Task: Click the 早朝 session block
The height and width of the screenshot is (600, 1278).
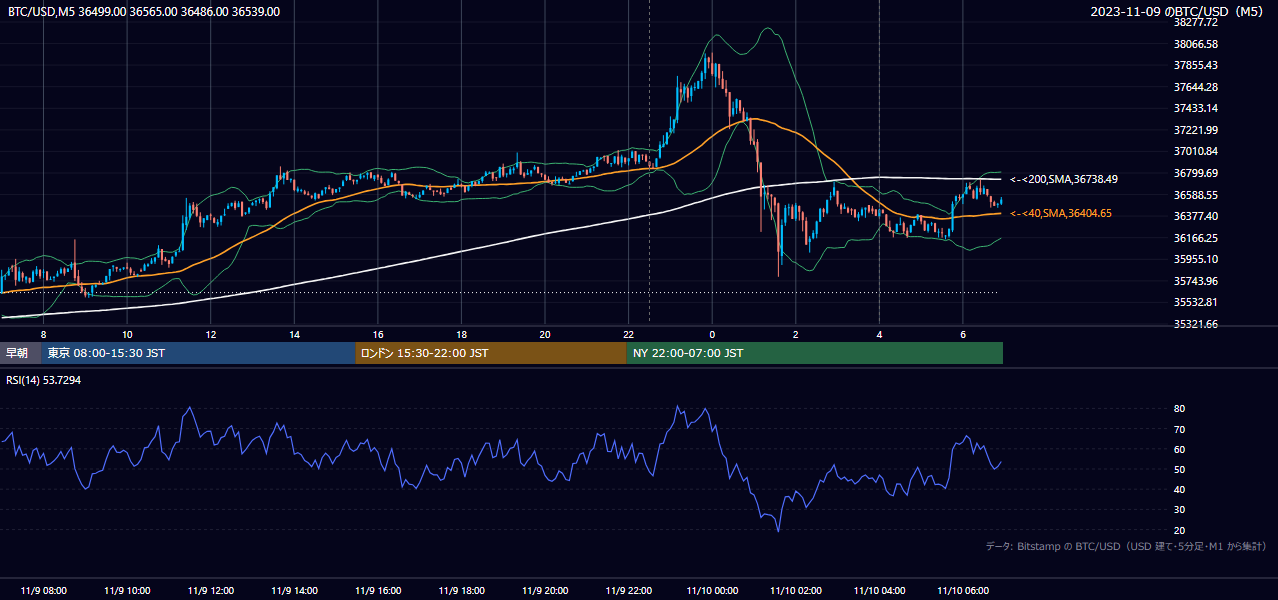Action: coord(20,353)
